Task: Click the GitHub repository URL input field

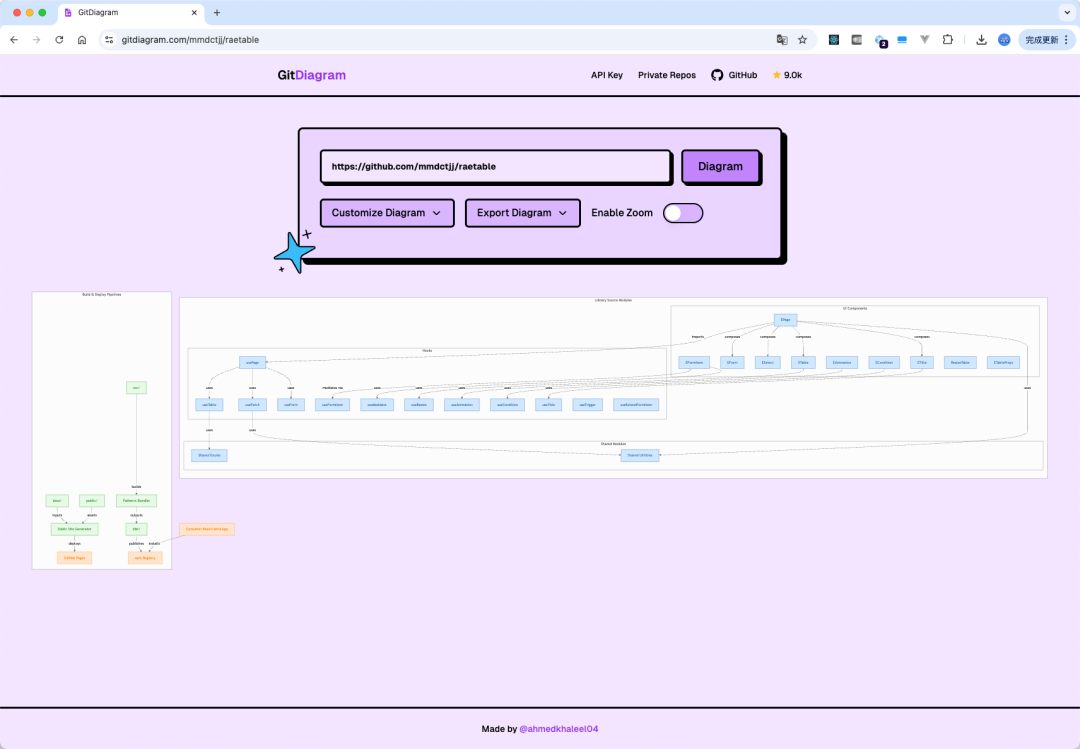Action: (495, 166)
